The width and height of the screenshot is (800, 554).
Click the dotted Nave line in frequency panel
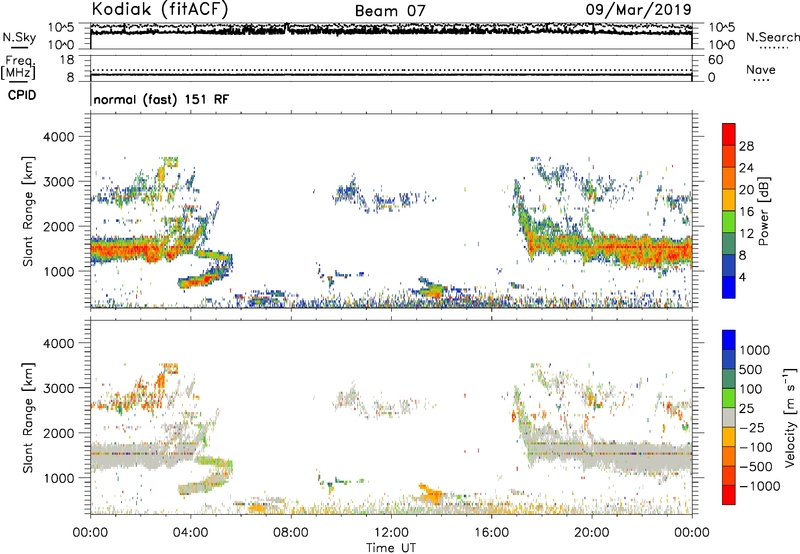click(x=391, y=70)
